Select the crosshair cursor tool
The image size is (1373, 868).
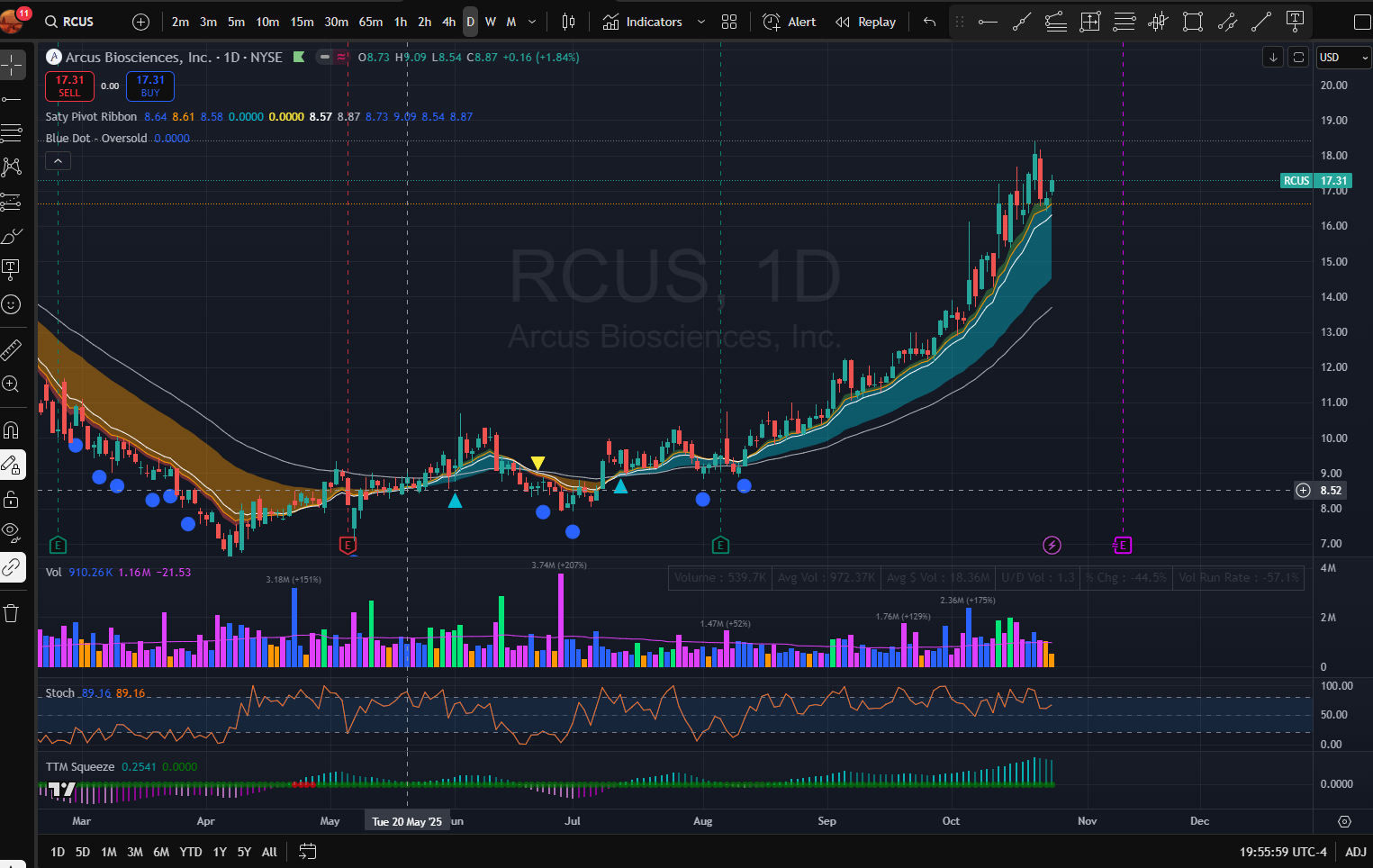(x=12, y=65)
